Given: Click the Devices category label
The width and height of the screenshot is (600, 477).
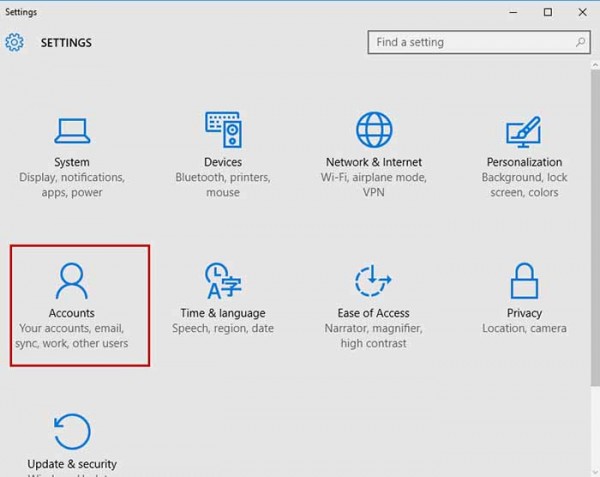Looking at the screenshot, I should click(223, 162).
